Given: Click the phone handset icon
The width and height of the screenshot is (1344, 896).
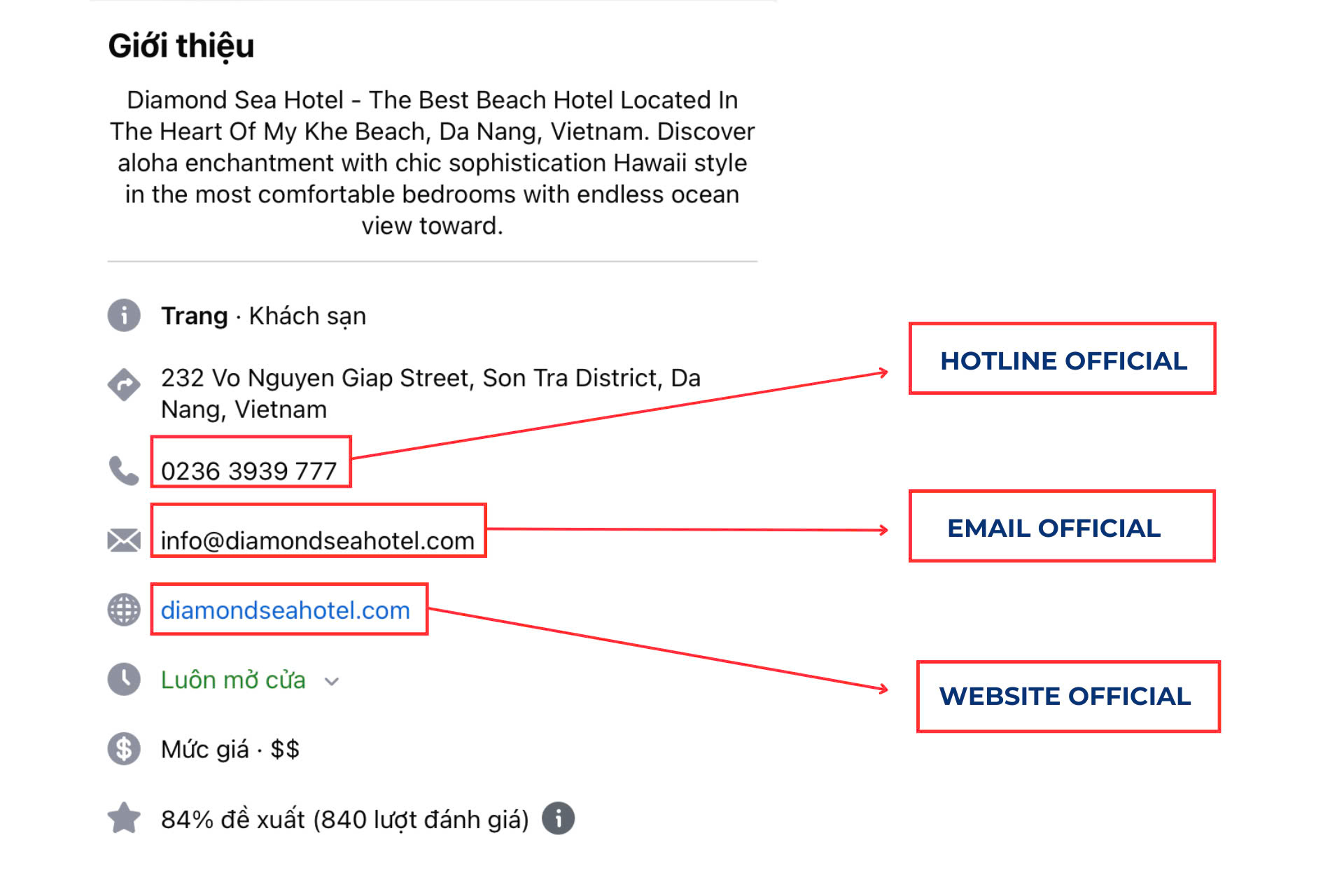Looking at the screenshot, I should 124,470.
